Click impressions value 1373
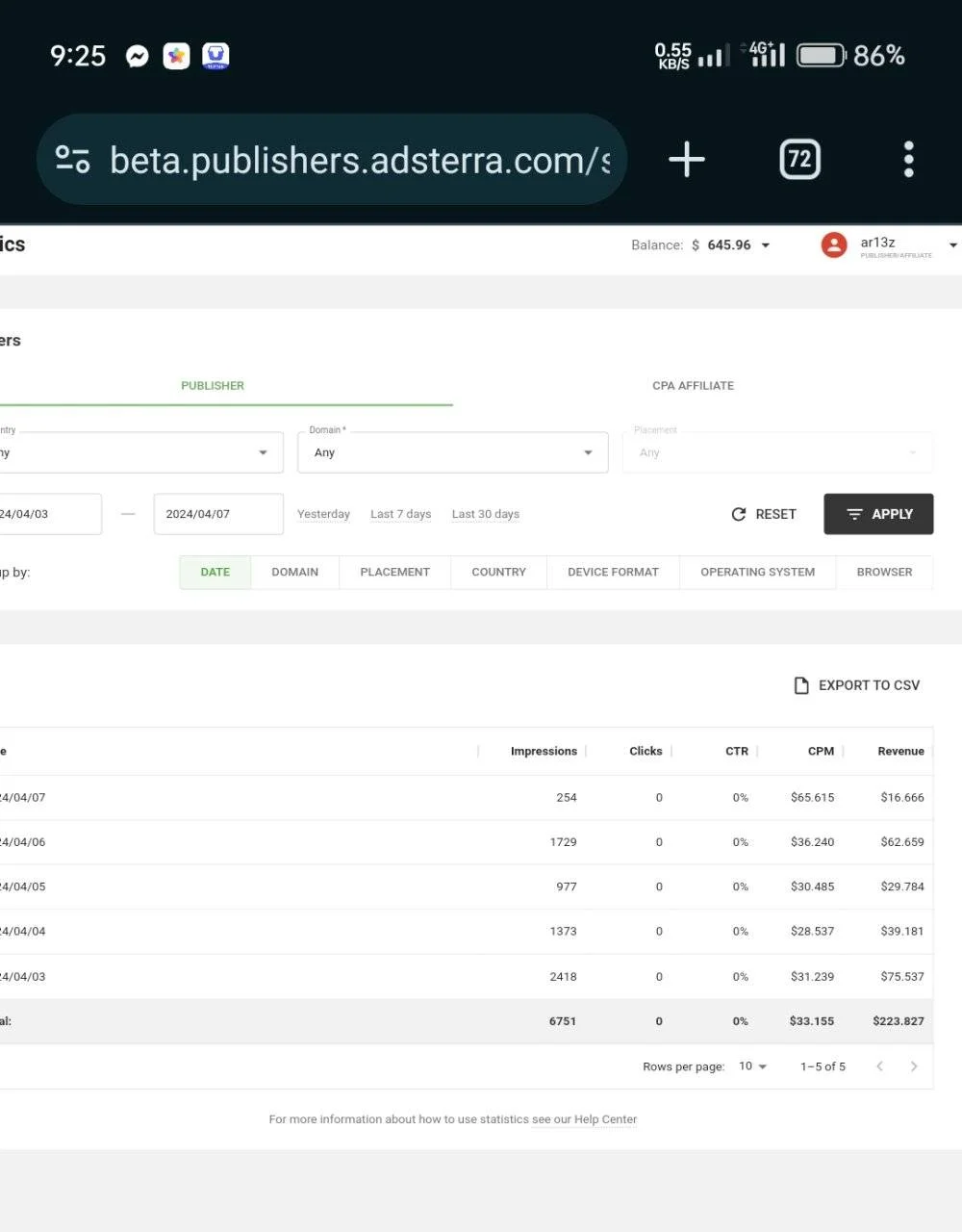 tap(563, 932)
